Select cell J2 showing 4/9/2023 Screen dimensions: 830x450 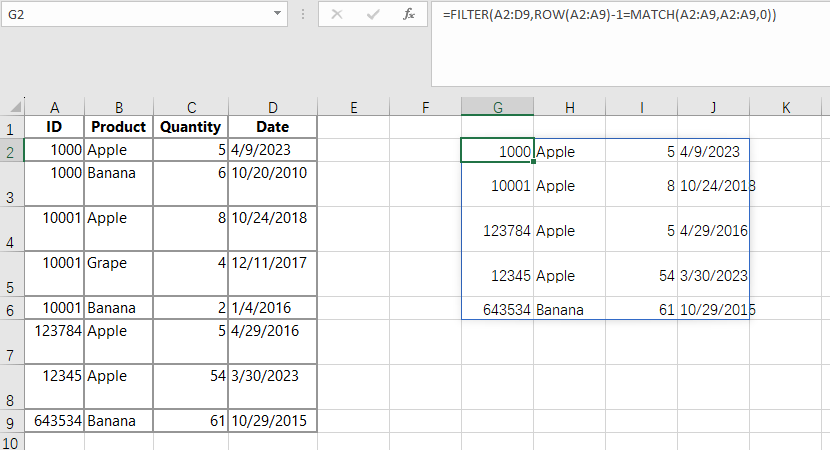(x=714, y=150)
